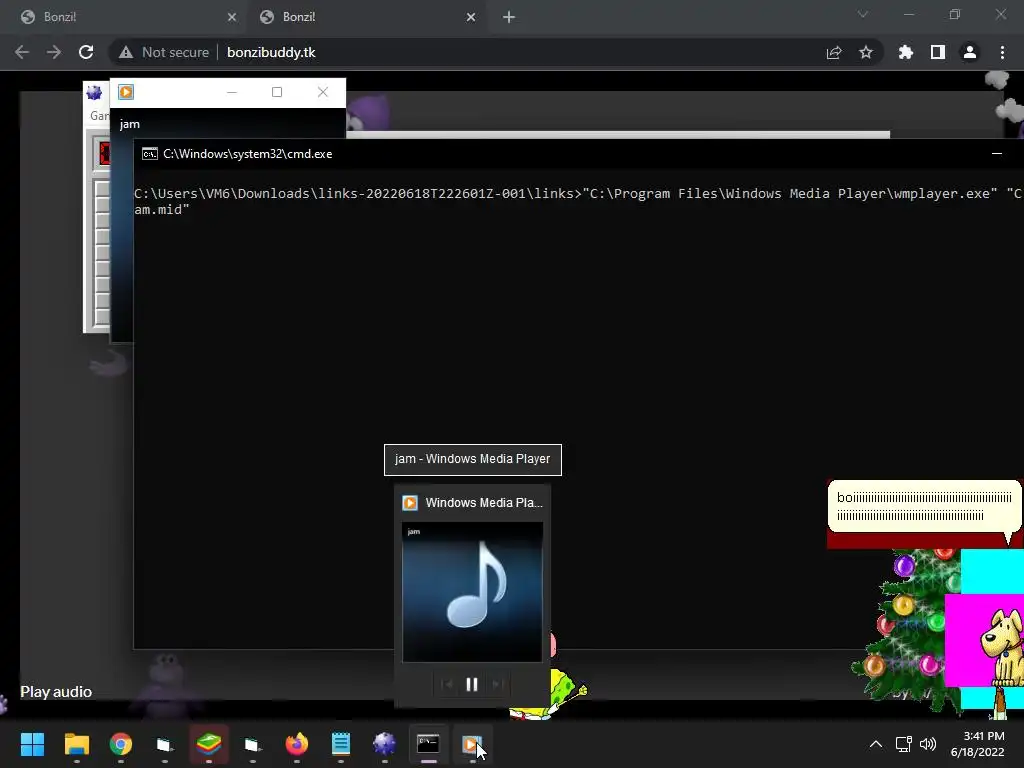
Task: Share this page via share icon
Action: (834, 52)
